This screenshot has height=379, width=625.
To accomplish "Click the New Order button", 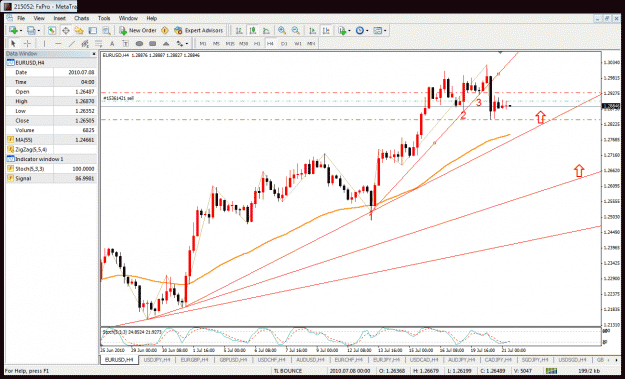I will (138, 30).
